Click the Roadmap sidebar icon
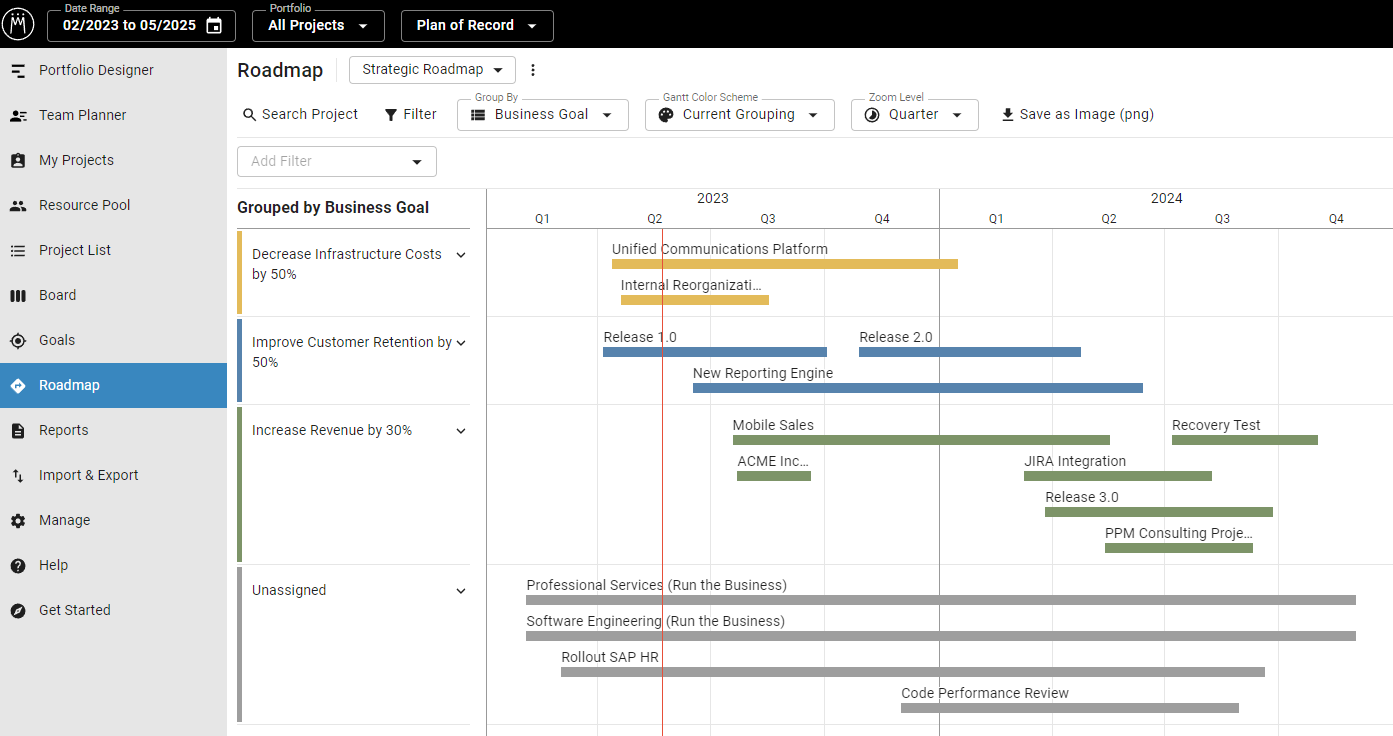This screenshot has height=736, width=1393. point(18,386)
